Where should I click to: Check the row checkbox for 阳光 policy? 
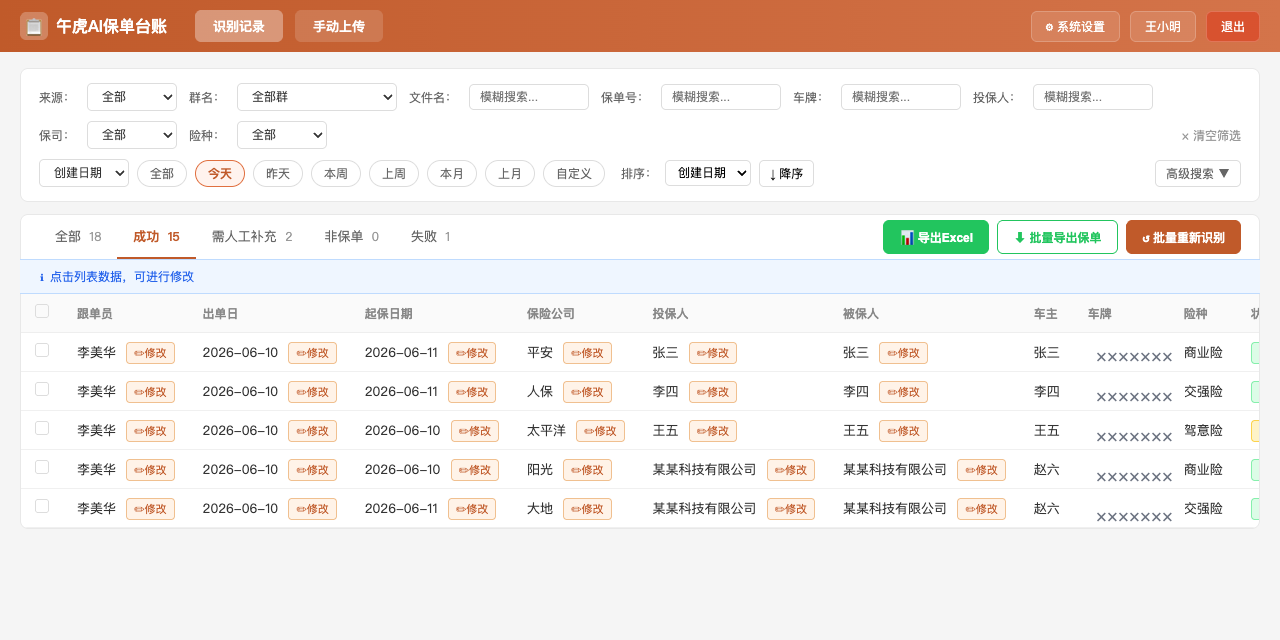coord(42,467)
